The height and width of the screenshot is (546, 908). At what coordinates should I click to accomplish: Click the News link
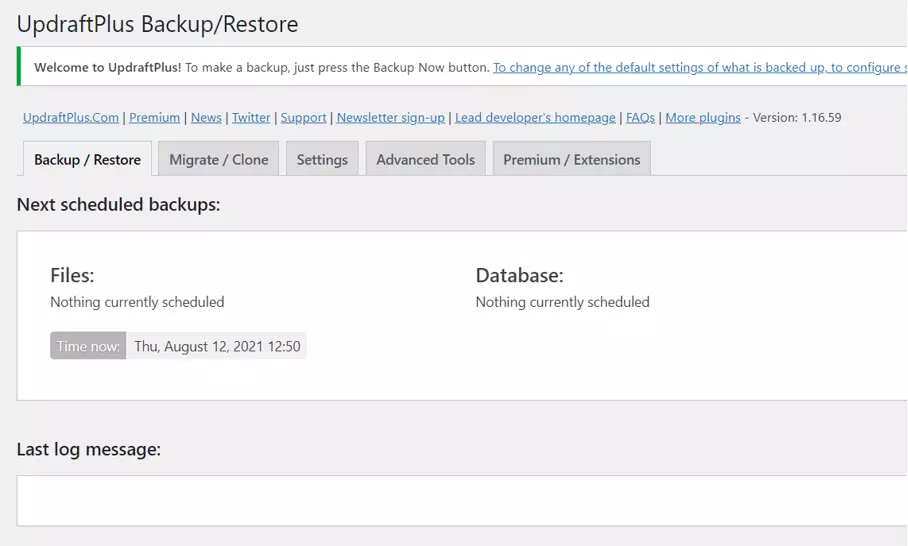[206, 118]
